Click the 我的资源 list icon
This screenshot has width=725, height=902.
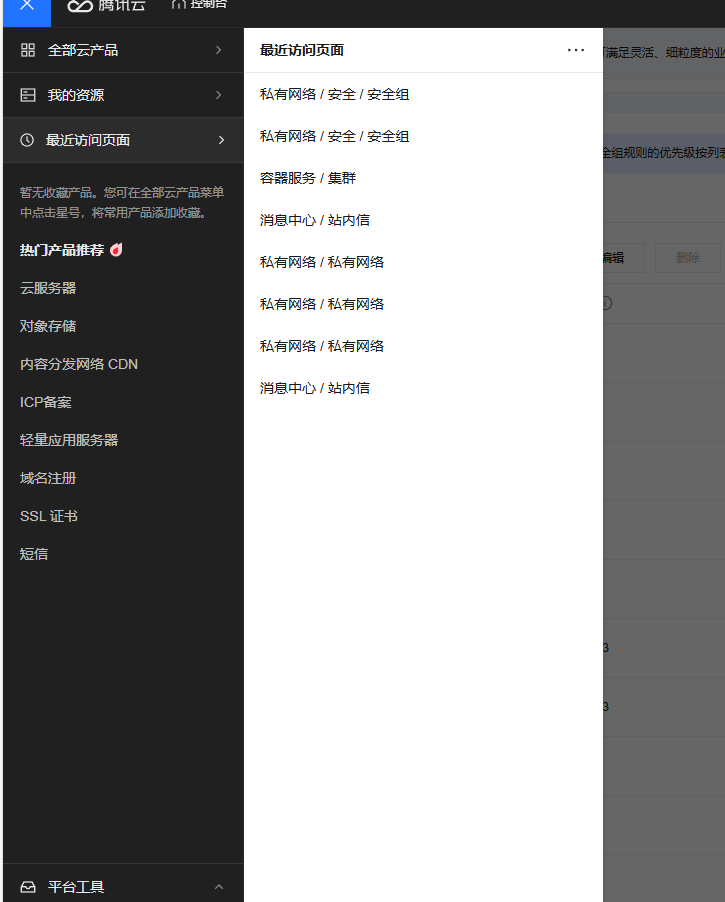pyautogui.click(x=28, y=95)
